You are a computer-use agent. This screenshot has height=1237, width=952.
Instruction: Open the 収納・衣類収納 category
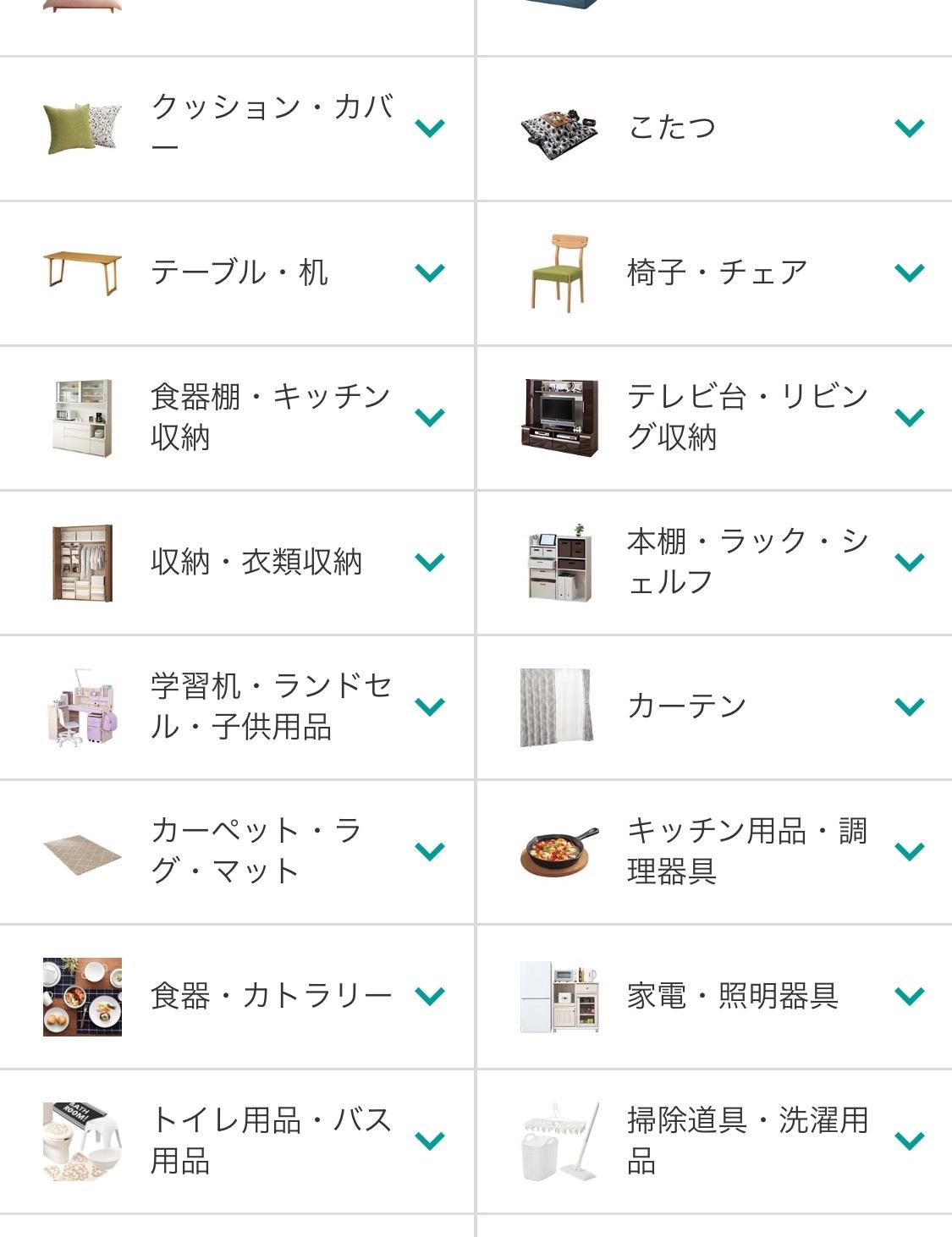click(x=256, y=562)
